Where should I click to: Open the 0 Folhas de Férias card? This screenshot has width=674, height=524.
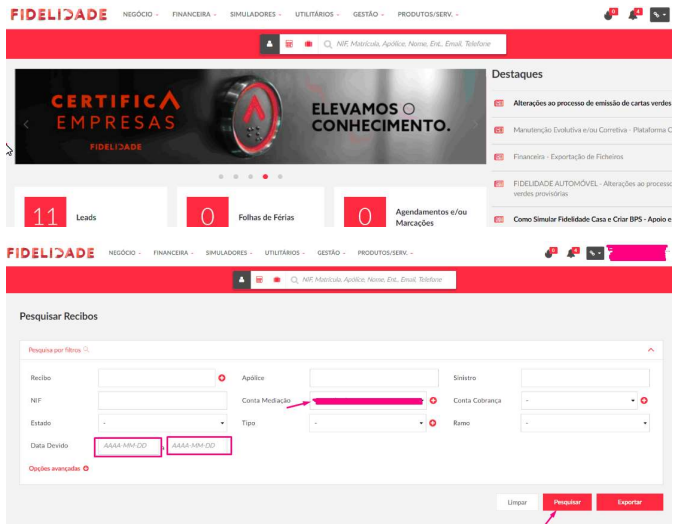(251, 207)
